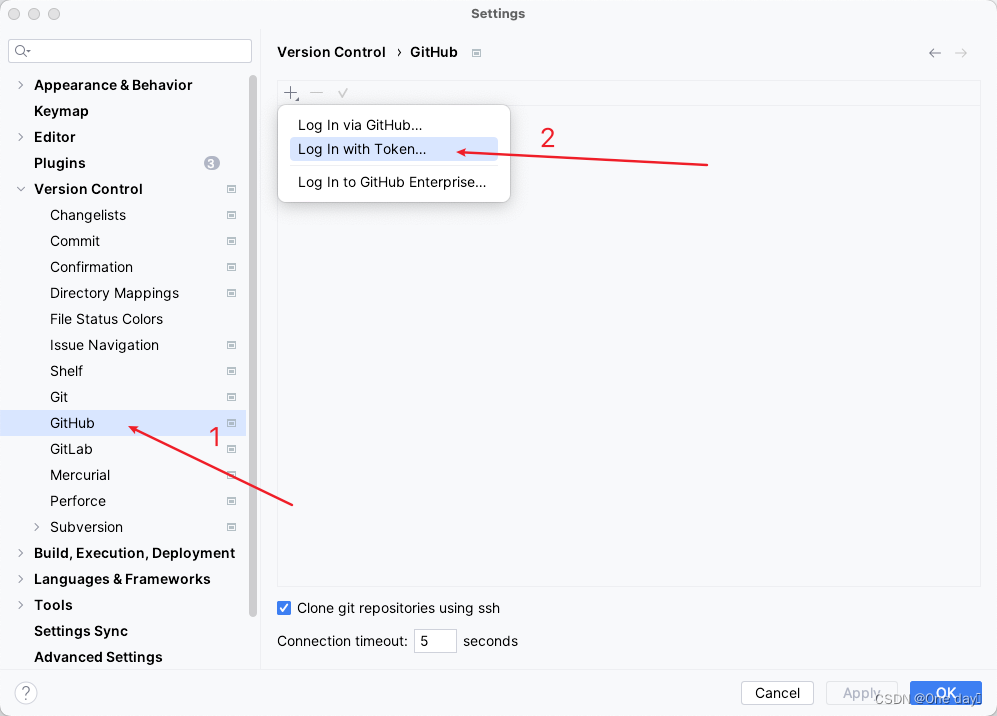The width and height of the screenshot is (997, 716).
Task: Click the project-level icon beside GitHub breadcrumb
Action: point(476,53)
